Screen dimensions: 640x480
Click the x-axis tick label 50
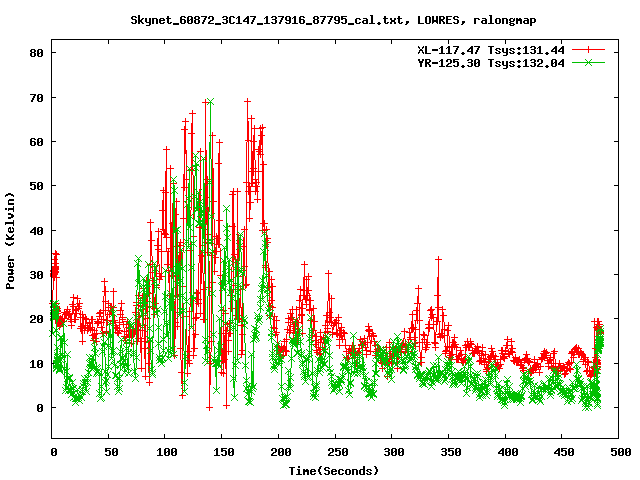point(111,452)
